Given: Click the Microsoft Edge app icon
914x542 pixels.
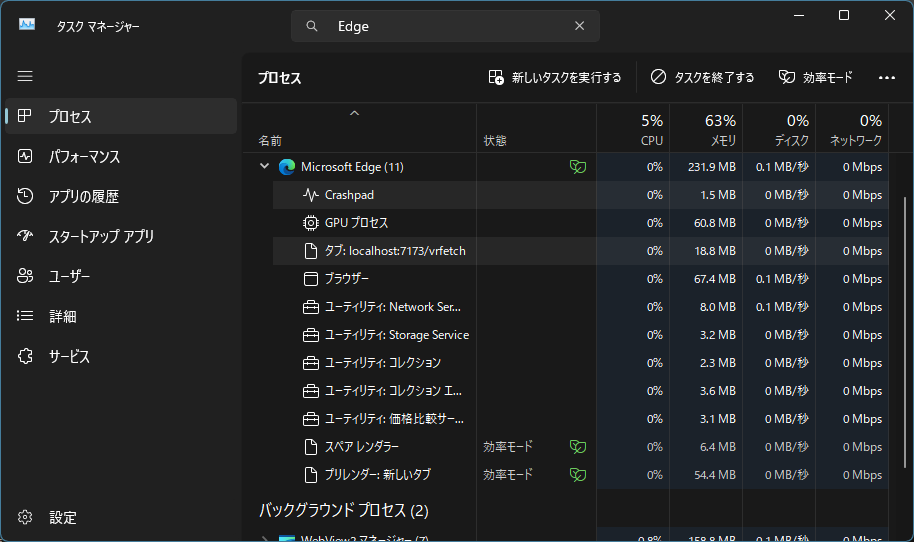Looking at the screenshot, I should coord(287,167).
